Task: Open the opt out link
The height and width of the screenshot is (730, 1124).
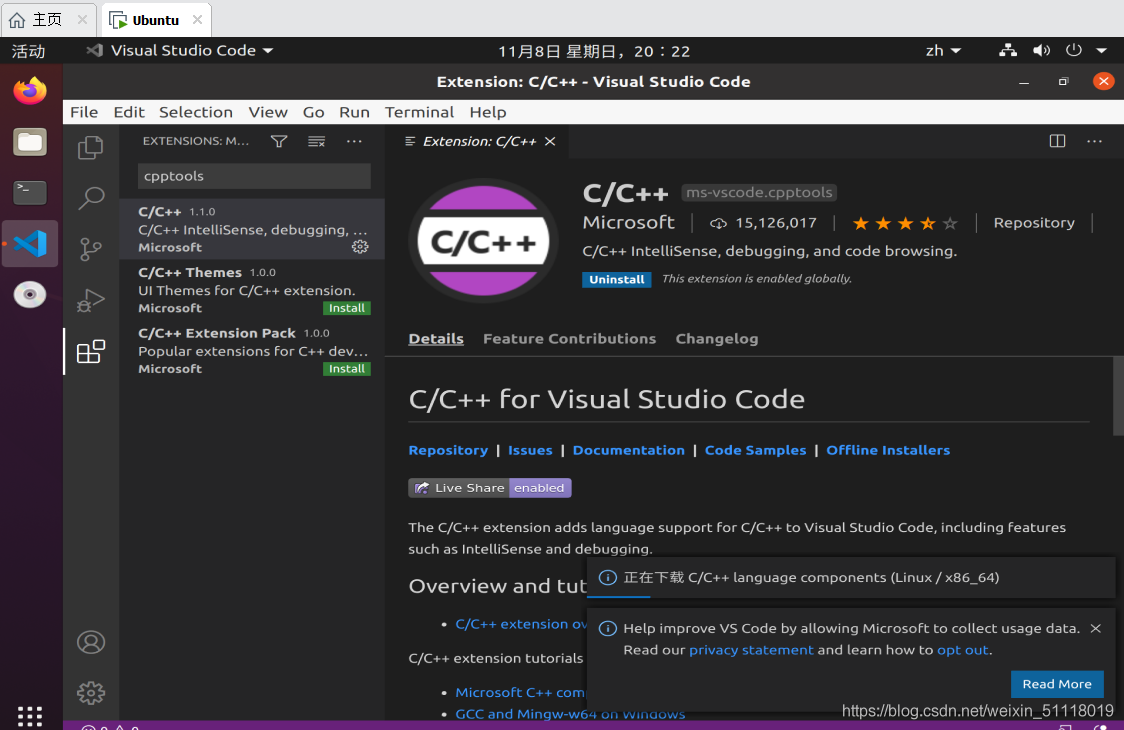Action: pyautogui.click(x=963, y=650)
